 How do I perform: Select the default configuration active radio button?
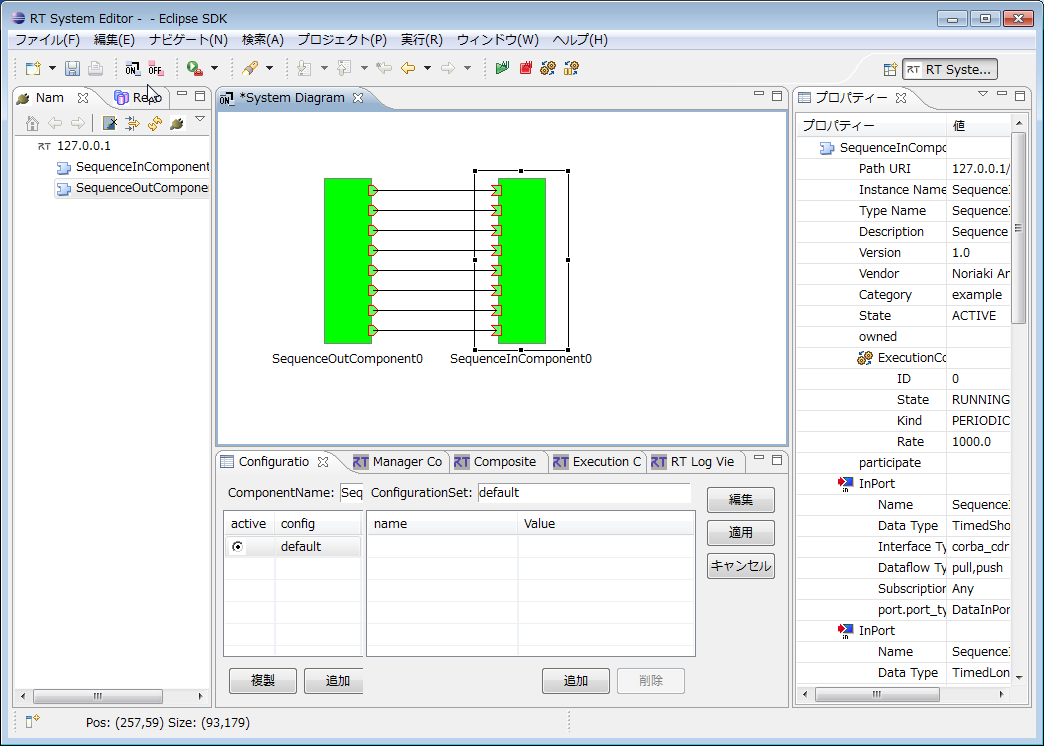pos(238,547)
